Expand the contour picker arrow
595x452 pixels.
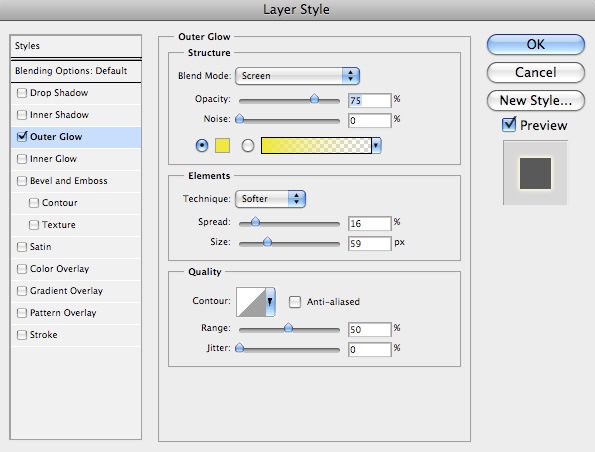[270, 302]
